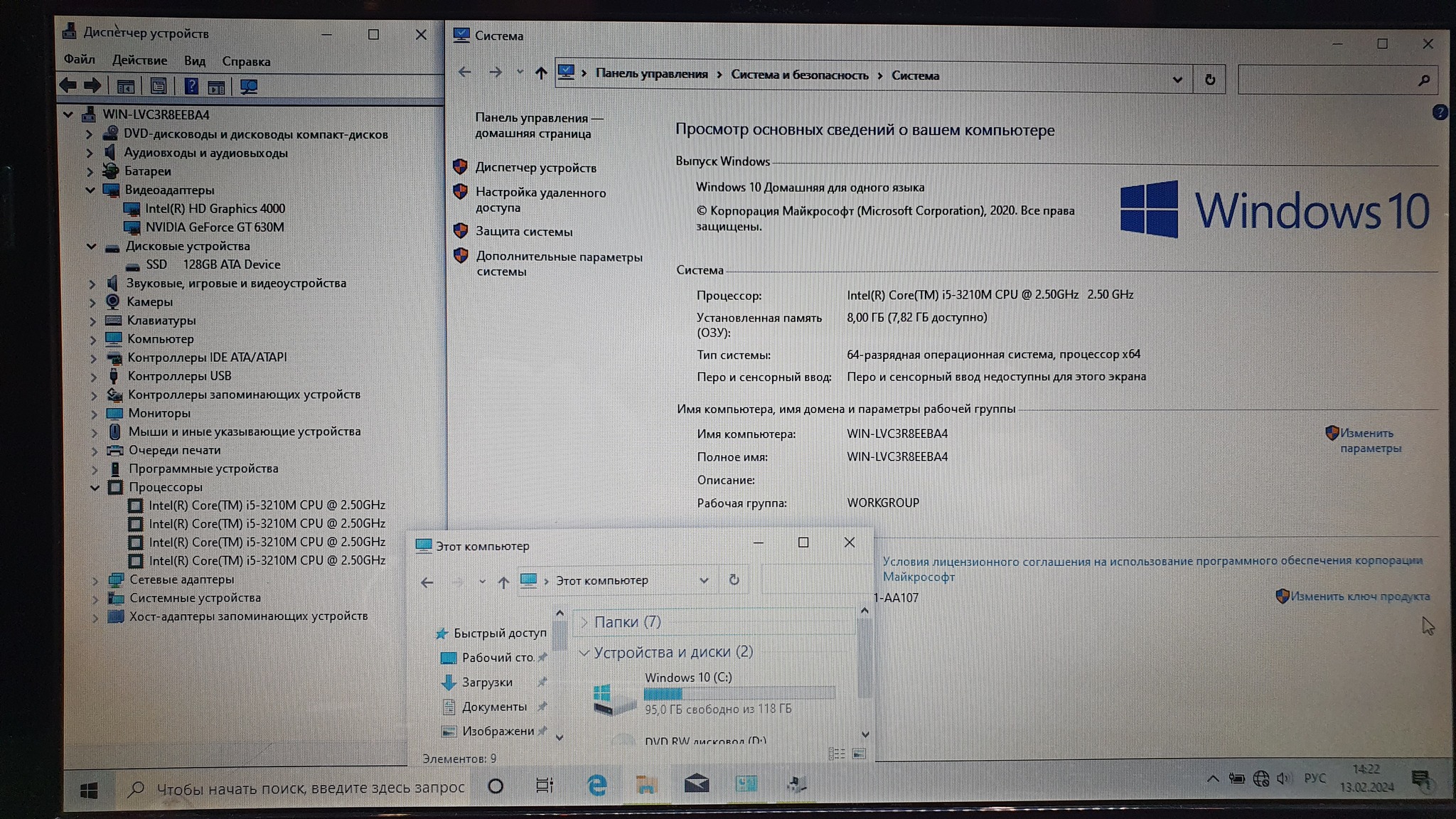Open the Действие menu
Image resolution: width=1456 pixels, height=819 pixels.
(x=139, y=60)
